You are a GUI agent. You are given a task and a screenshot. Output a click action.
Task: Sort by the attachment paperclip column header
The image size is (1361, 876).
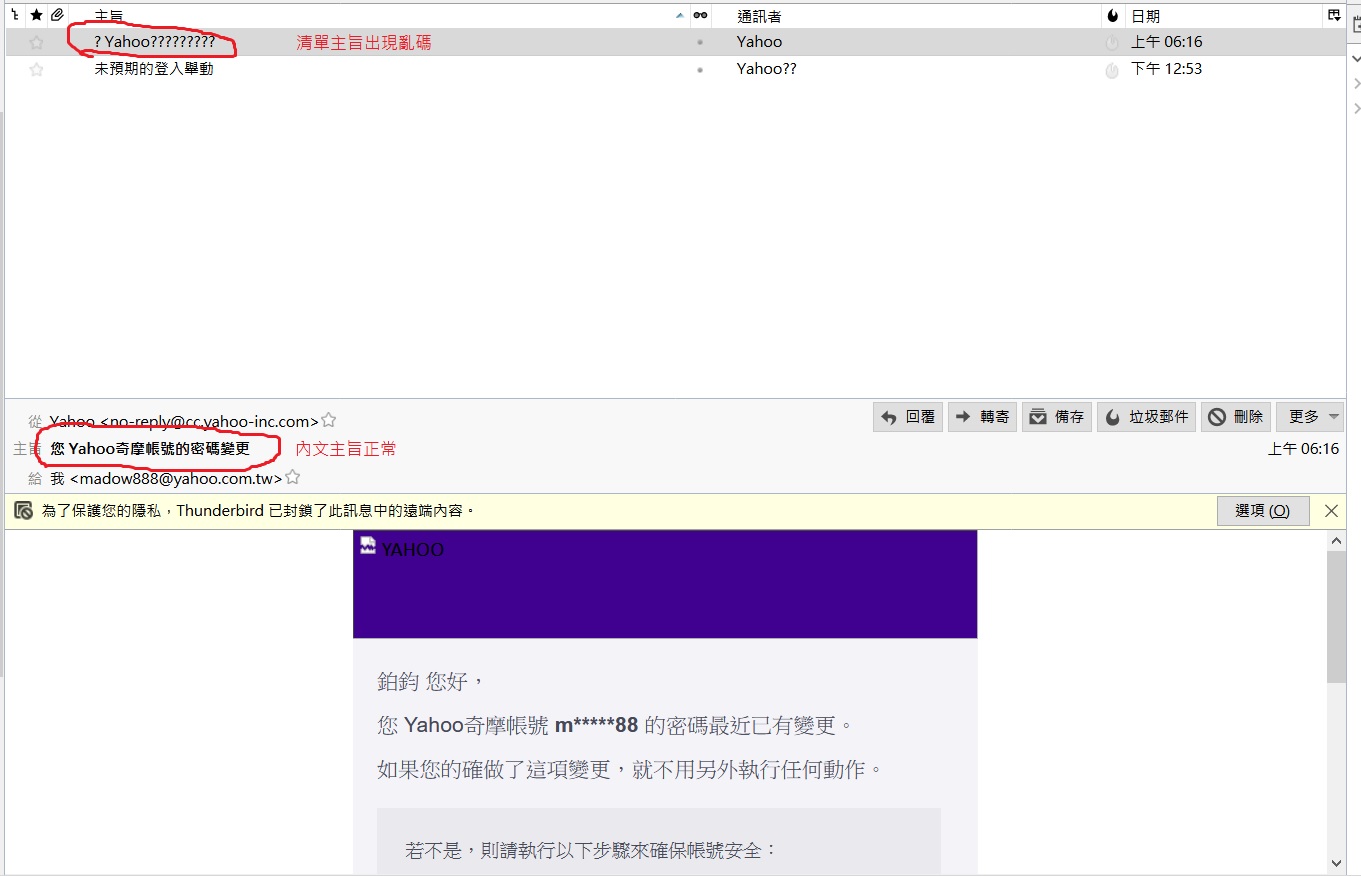(58, 16)
